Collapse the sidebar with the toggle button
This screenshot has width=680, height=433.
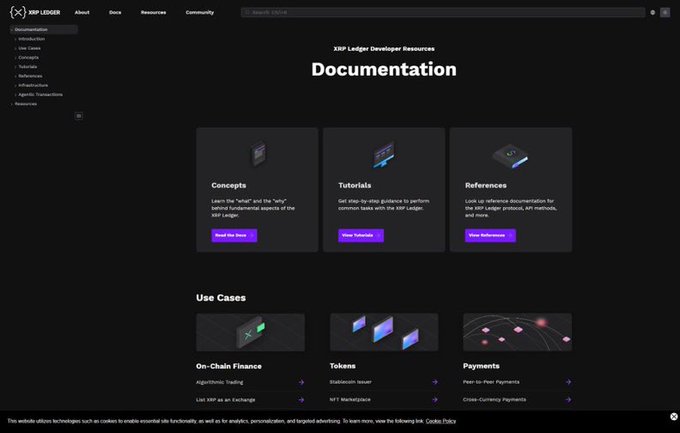coord(78,116)
